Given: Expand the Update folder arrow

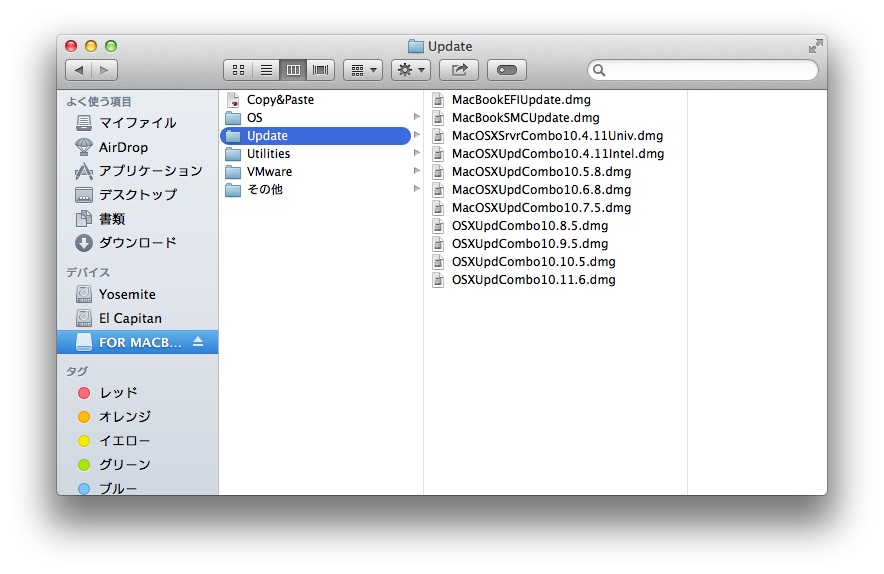Looking at the screenshot, I should click(417, 135).
